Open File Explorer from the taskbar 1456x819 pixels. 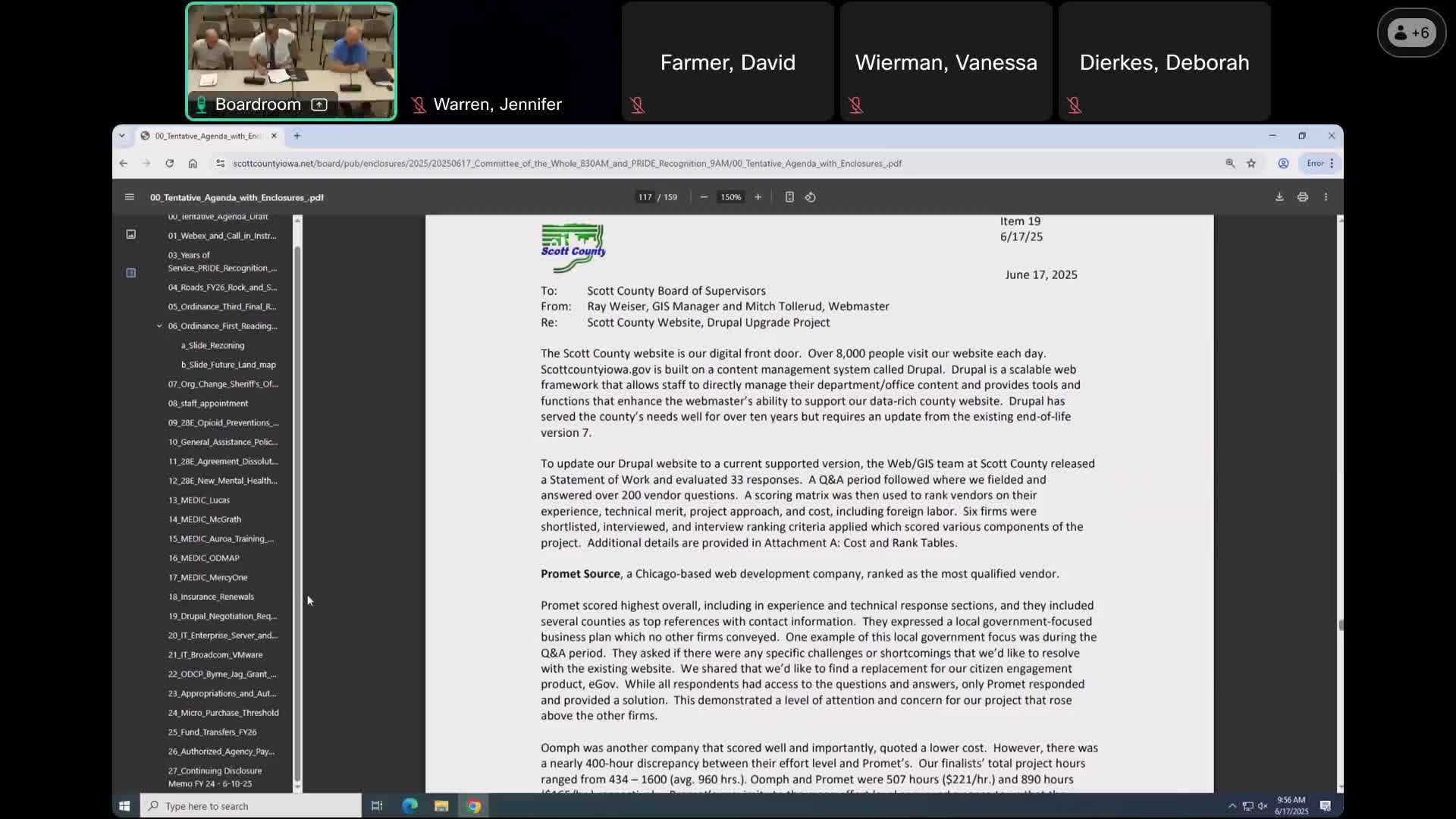pos(441,806)
